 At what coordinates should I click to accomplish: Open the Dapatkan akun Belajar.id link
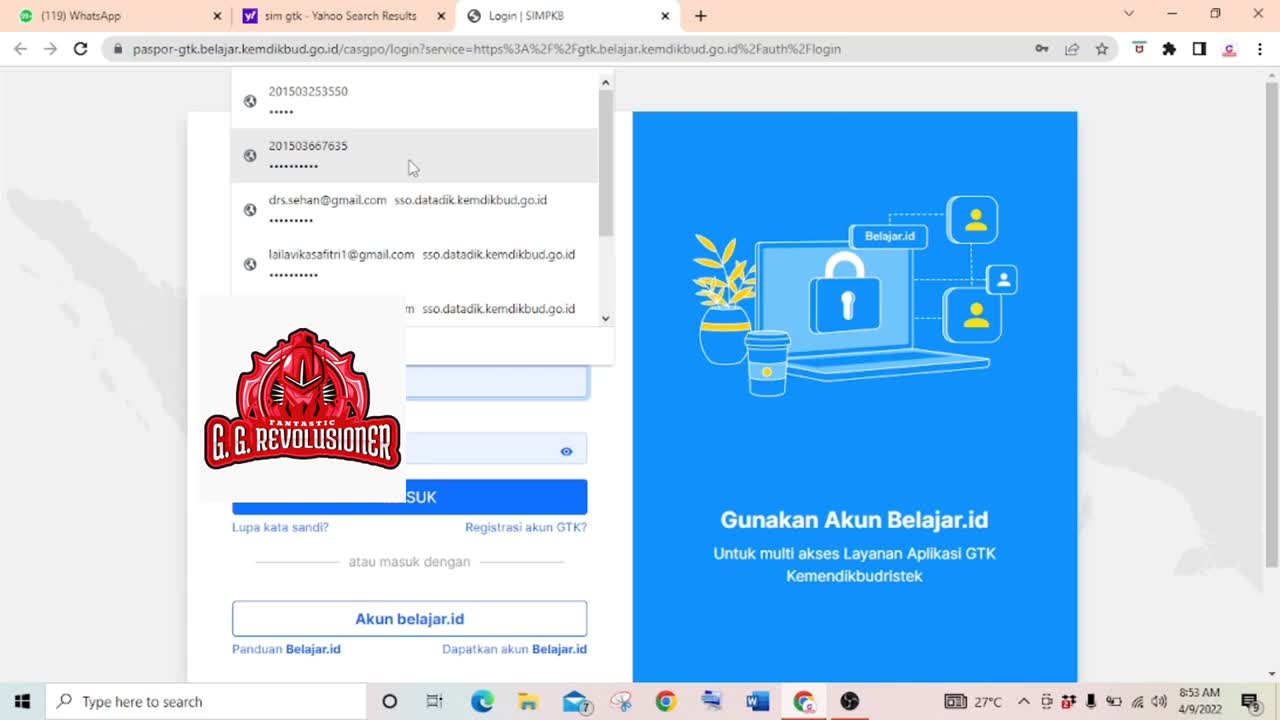(x=514, y=649)
